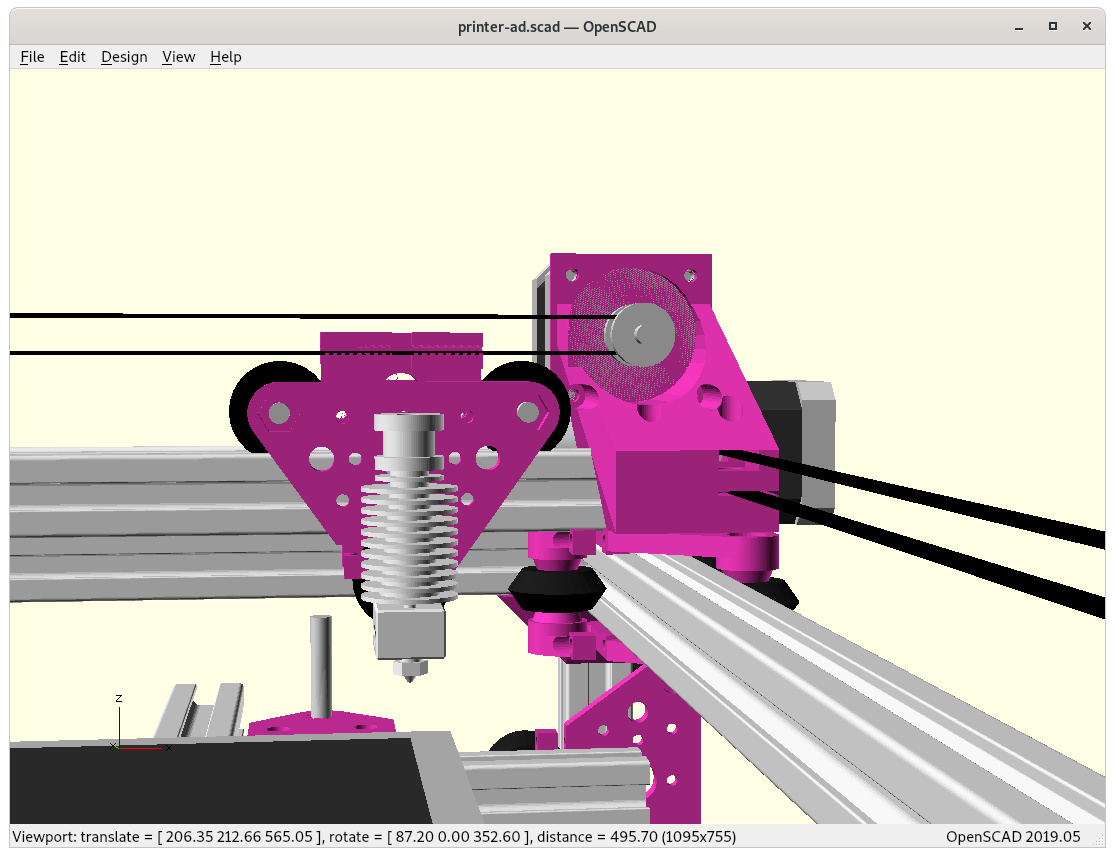Screen dimensions: 1115x857
Task: Open the File menu
Action: 32,57
